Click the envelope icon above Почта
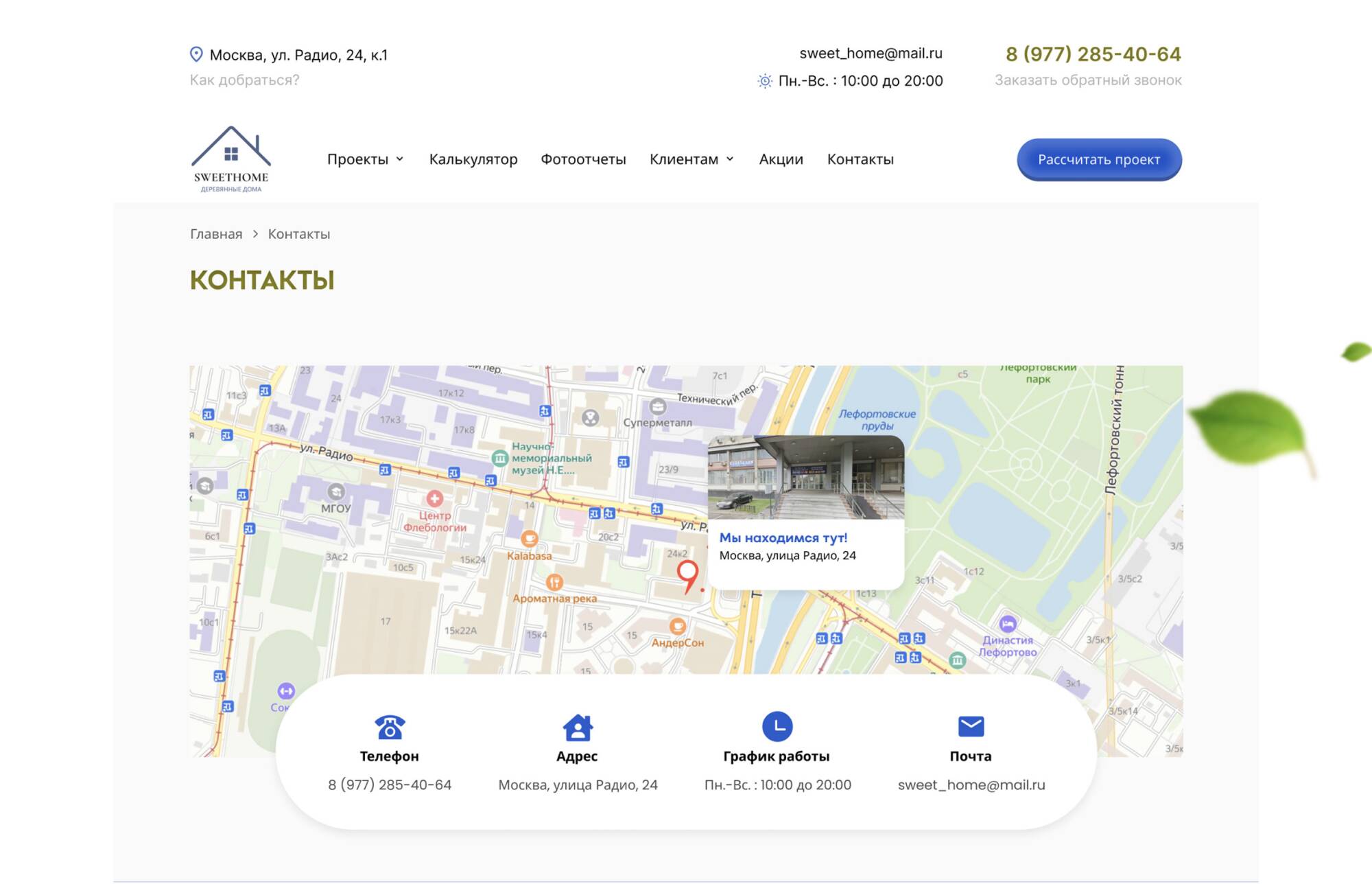 [x=971, y=726]
